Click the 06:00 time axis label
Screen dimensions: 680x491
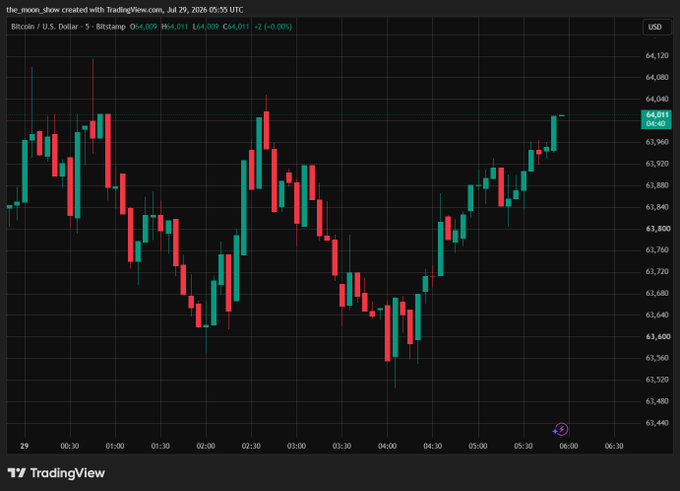pyautogui.click(x=569, y=446)
